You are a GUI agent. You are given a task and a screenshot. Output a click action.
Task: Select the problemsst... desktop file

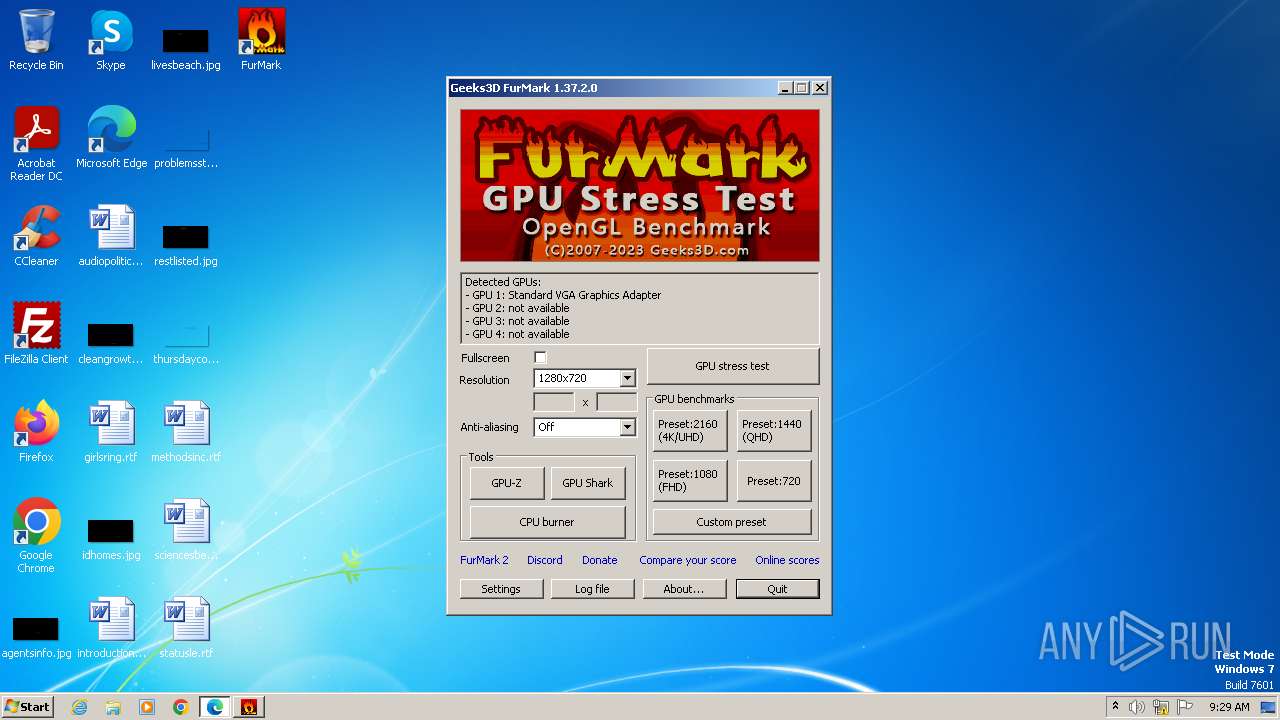[x=186, y=146]
